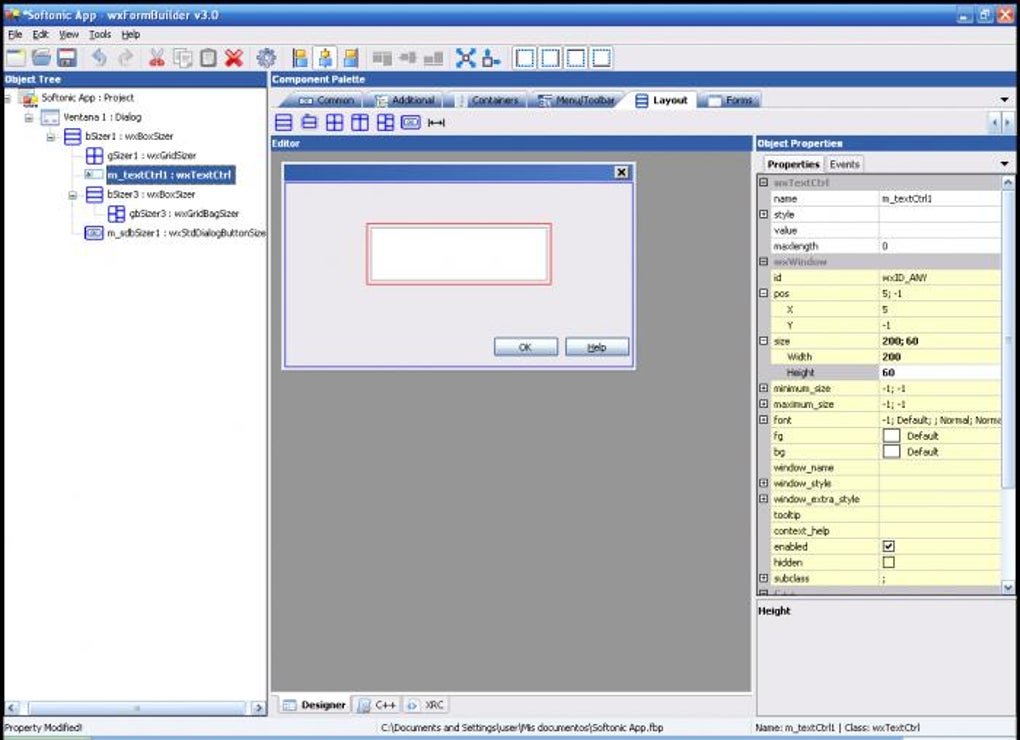
Task: Expand the minimum_size property
Action: point(764,388)
